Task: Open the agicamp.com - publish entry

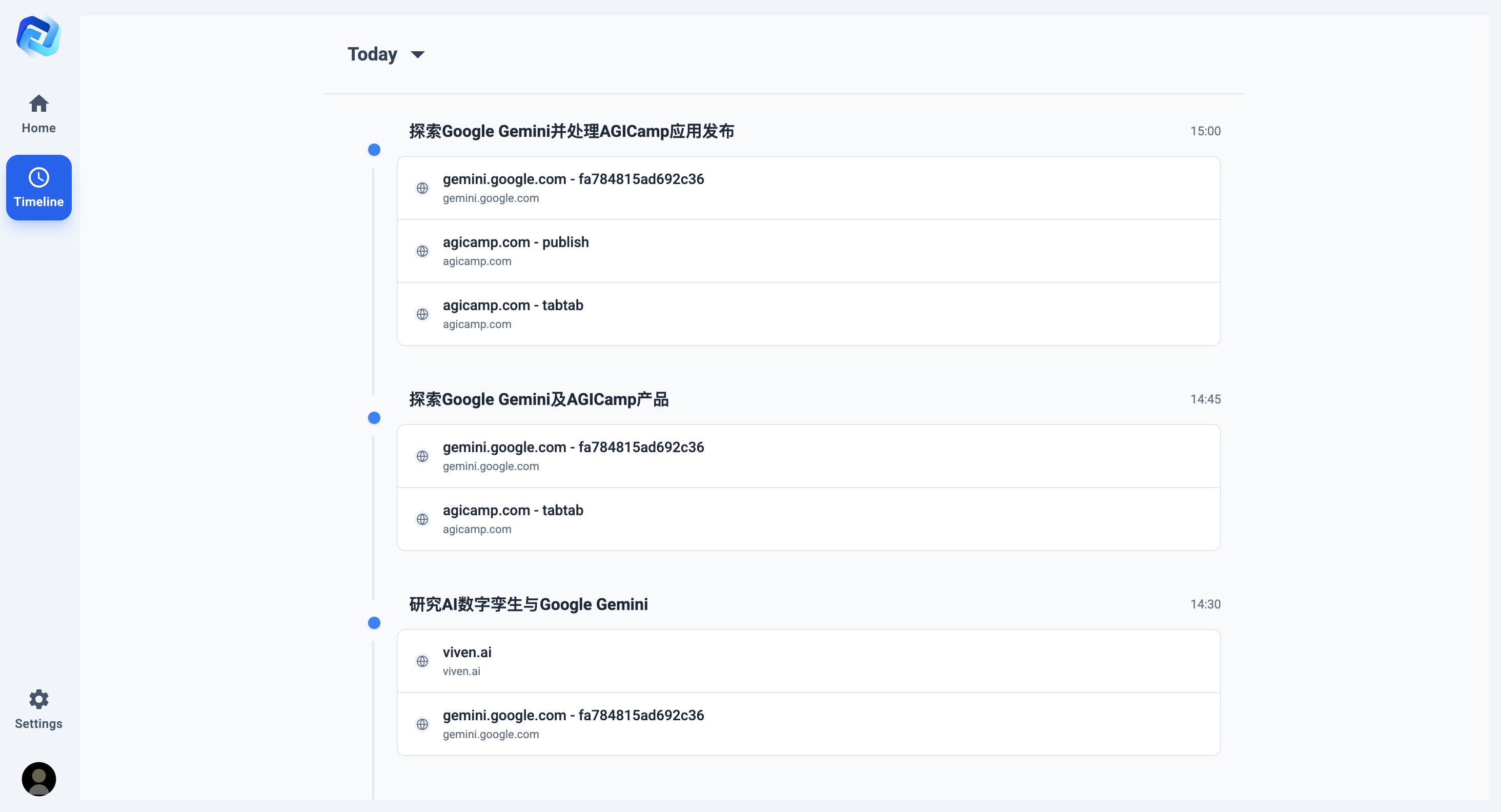Action: coord(516,242)
